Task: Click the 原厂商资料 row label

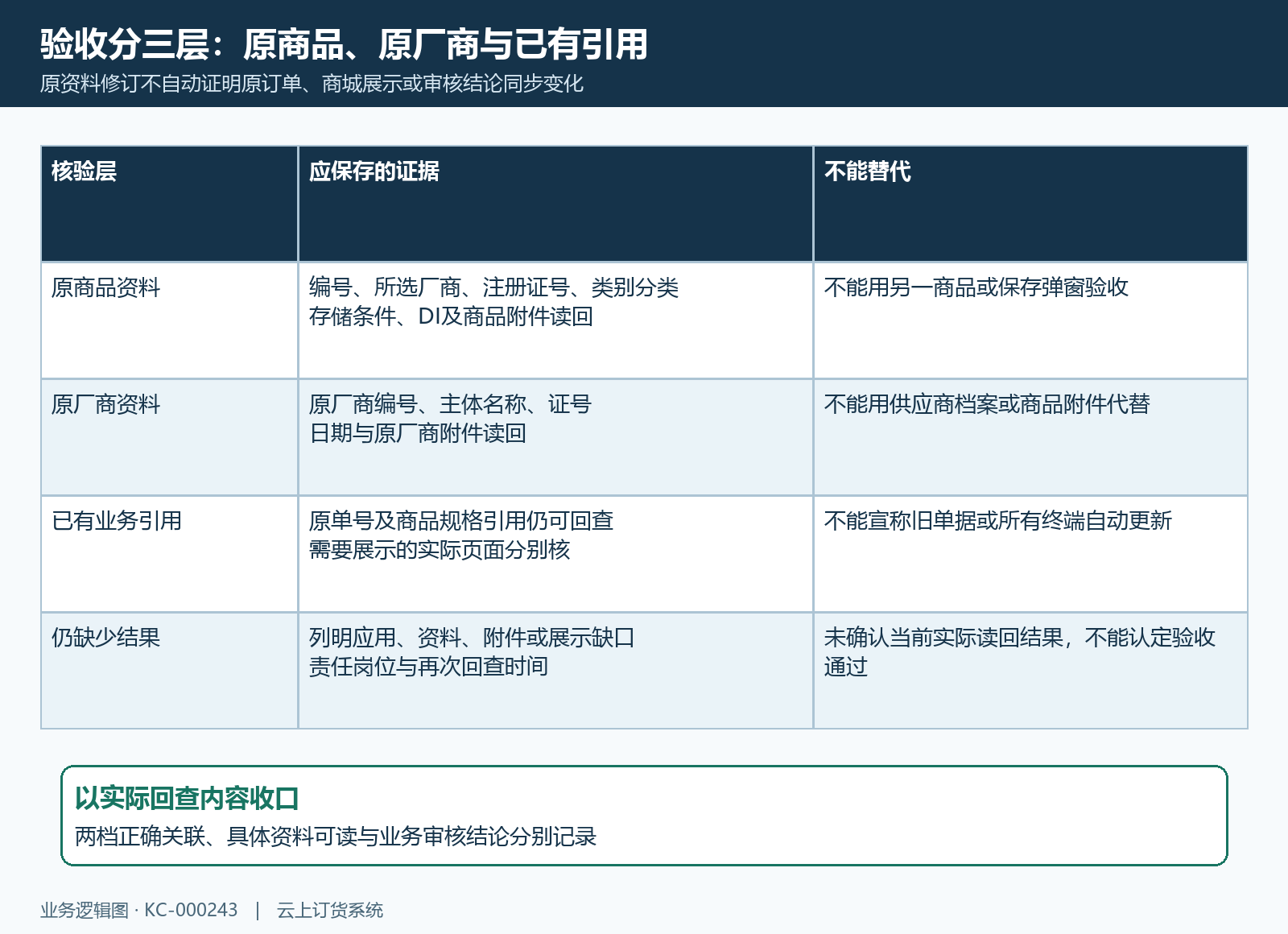Action: tap(170, 437)
